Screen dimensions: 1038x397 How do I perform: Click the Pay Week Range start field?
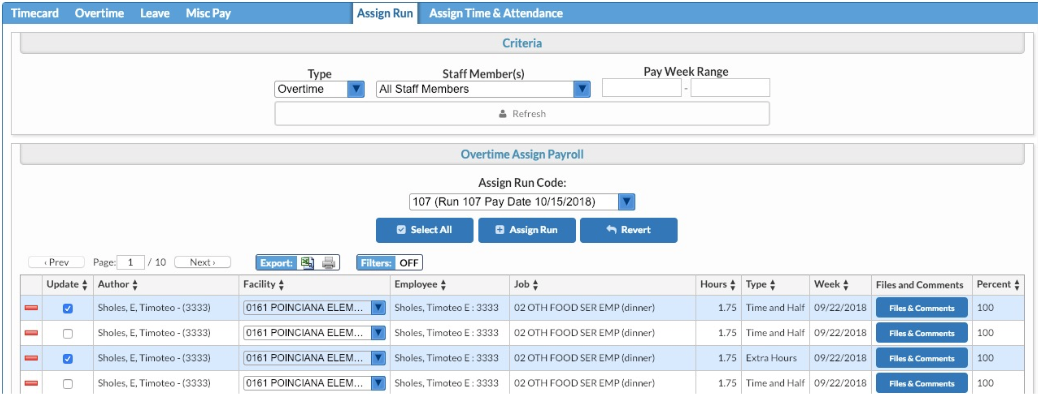point(641,88)
